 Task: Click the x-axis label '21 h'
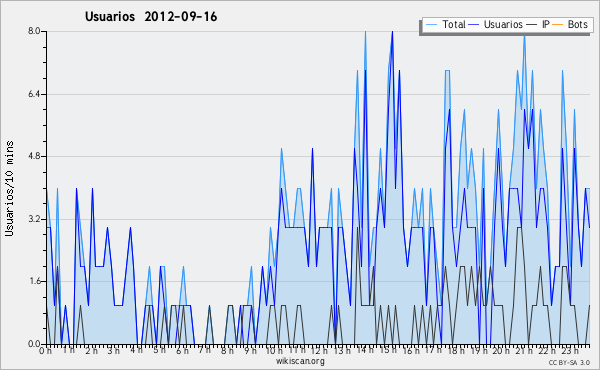(x=523, y=350)
